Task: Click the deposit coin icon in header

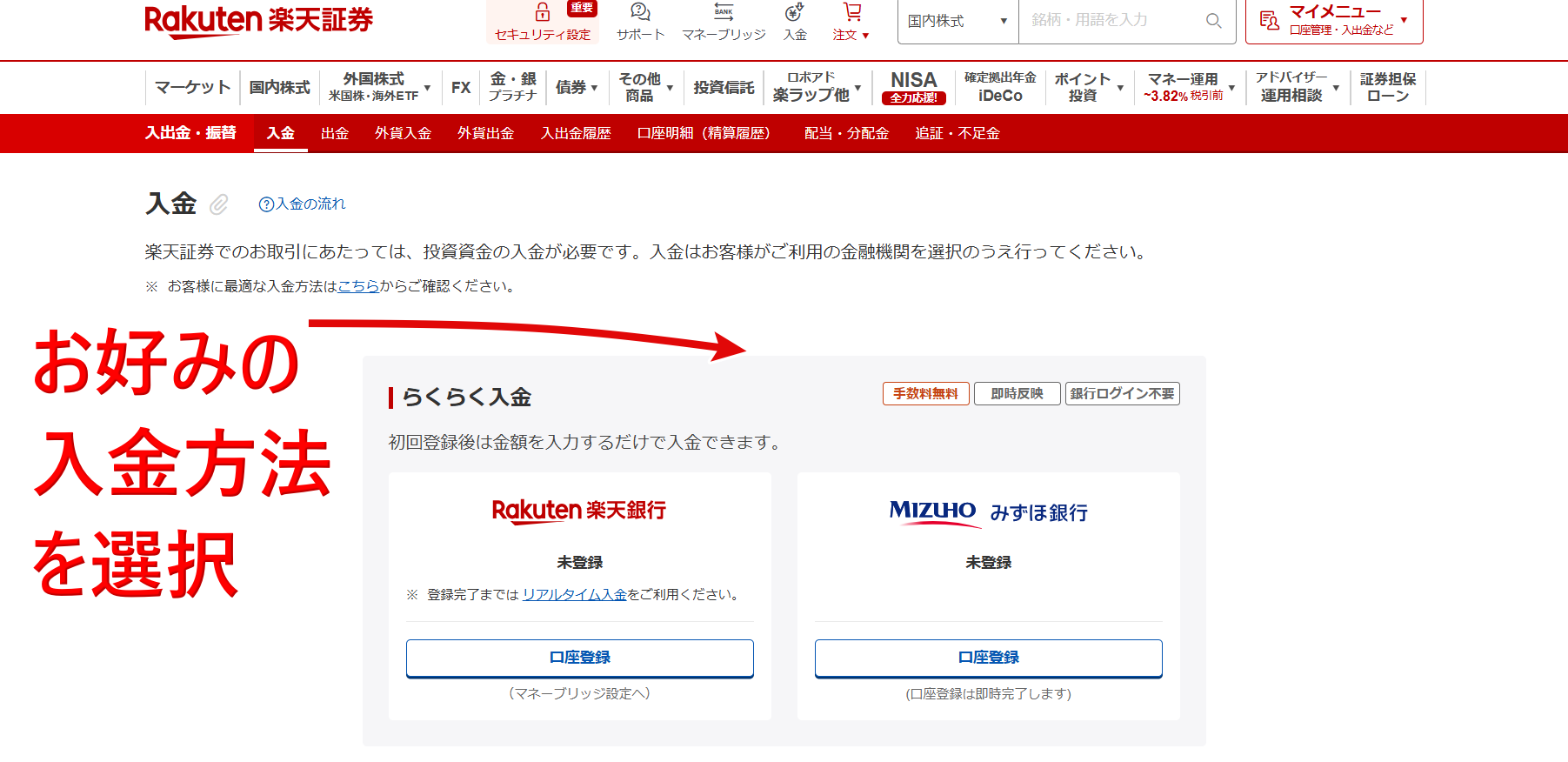Action: (794, 11)
